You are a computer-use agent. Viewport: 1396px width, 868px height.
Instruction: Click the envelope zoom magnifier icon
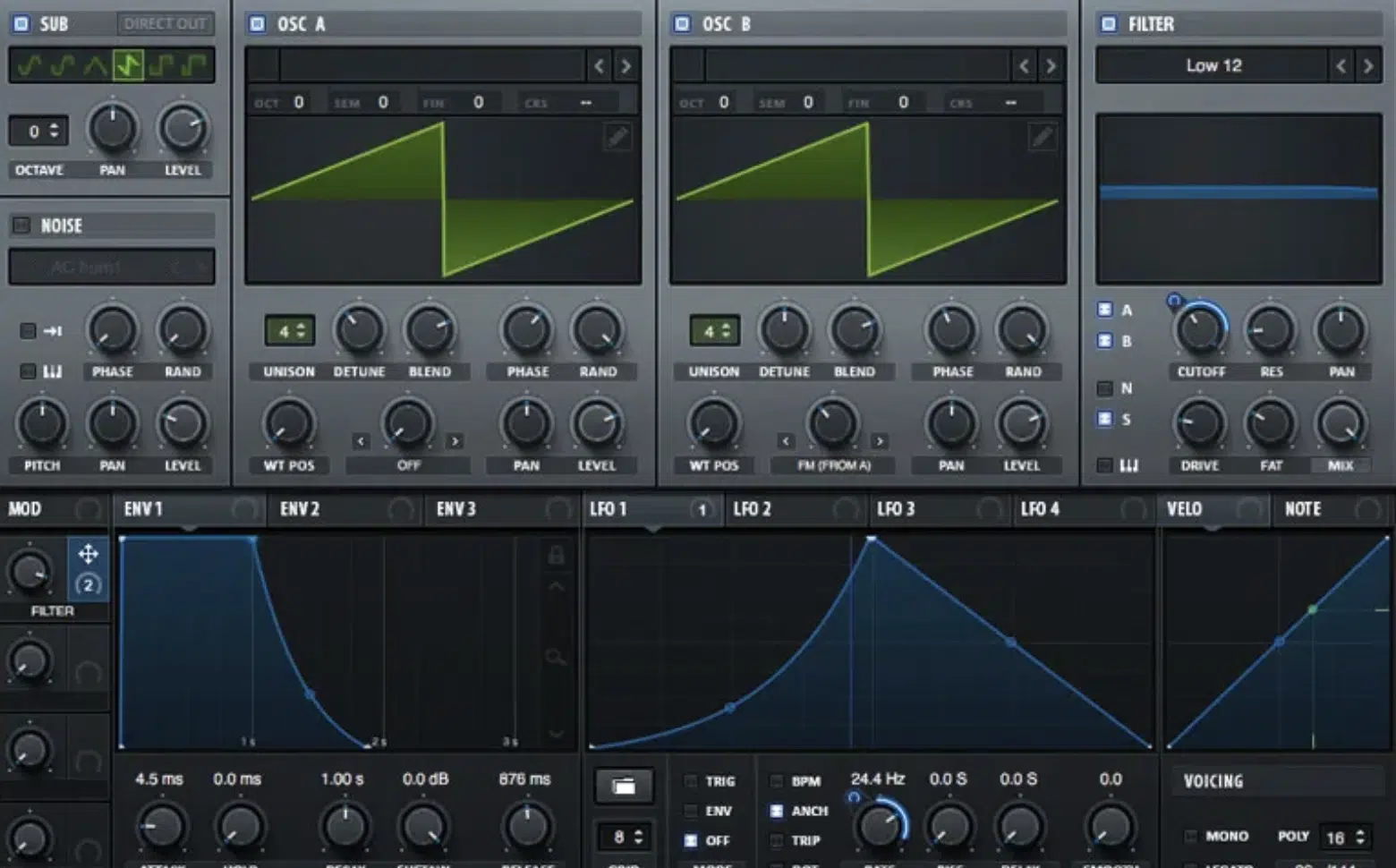(556, 658)
